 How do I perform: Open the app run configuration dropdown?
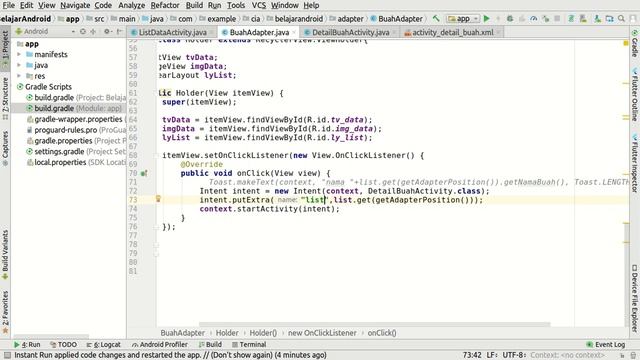[463, 18]
